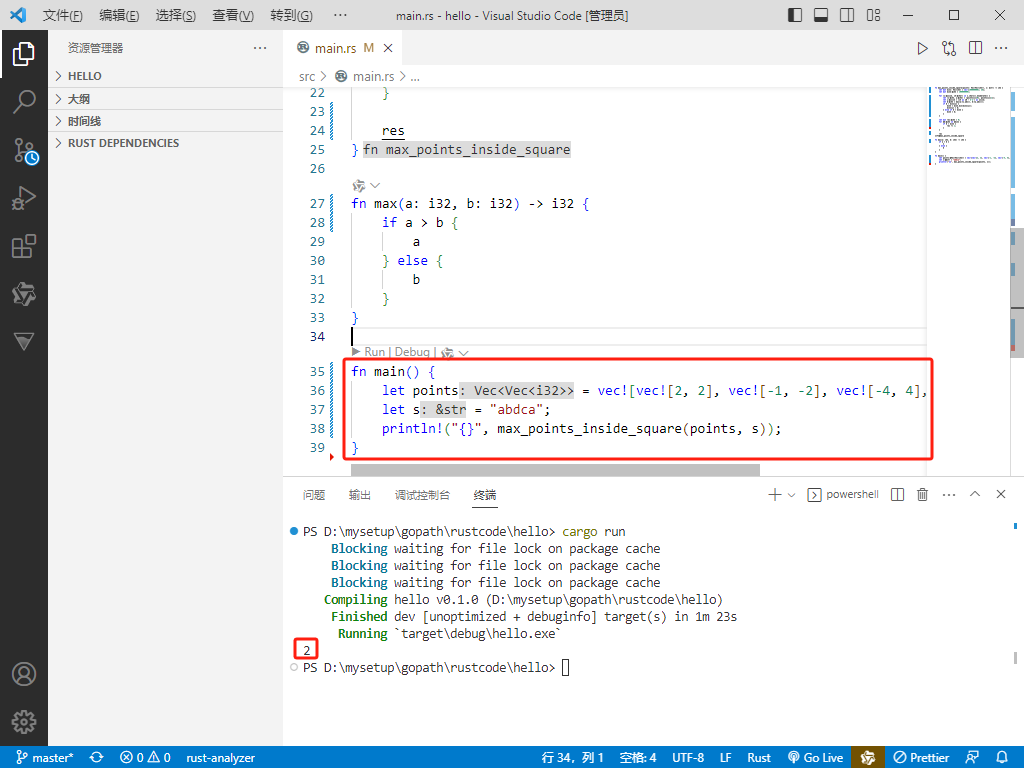Toggle the bottom panel visibility
Screen dimensions: 1024x768
(x=821, y=15)
